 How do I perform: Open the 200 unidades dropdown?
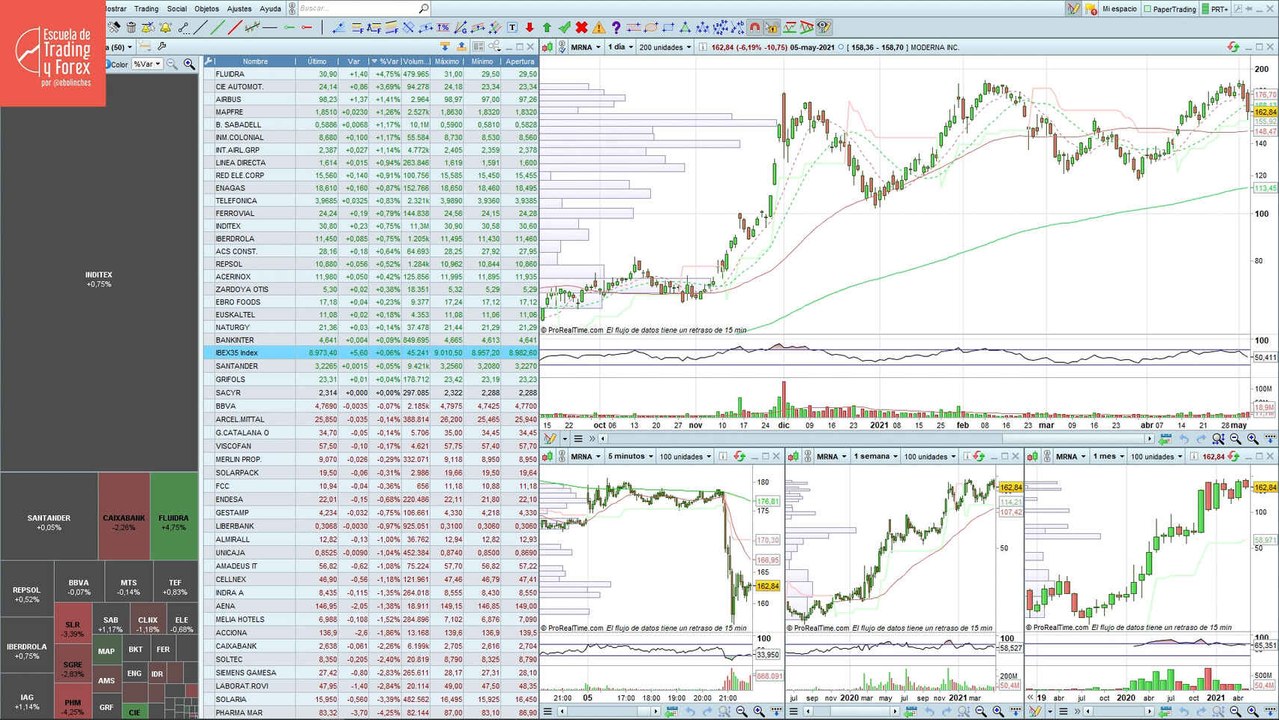tap(665, 47)
